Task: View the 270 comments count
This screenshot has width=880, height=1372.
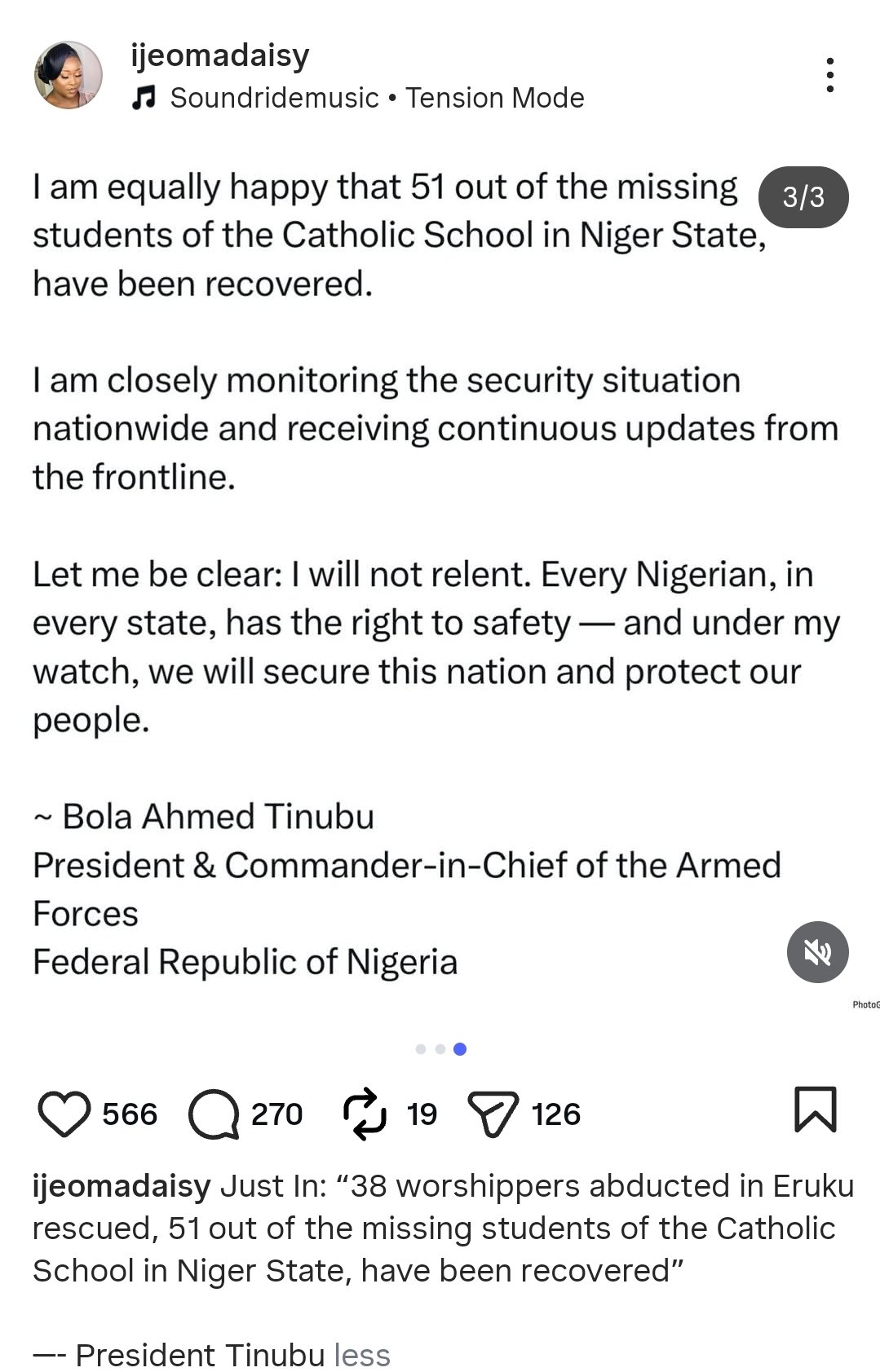Action: [276, 1114]
